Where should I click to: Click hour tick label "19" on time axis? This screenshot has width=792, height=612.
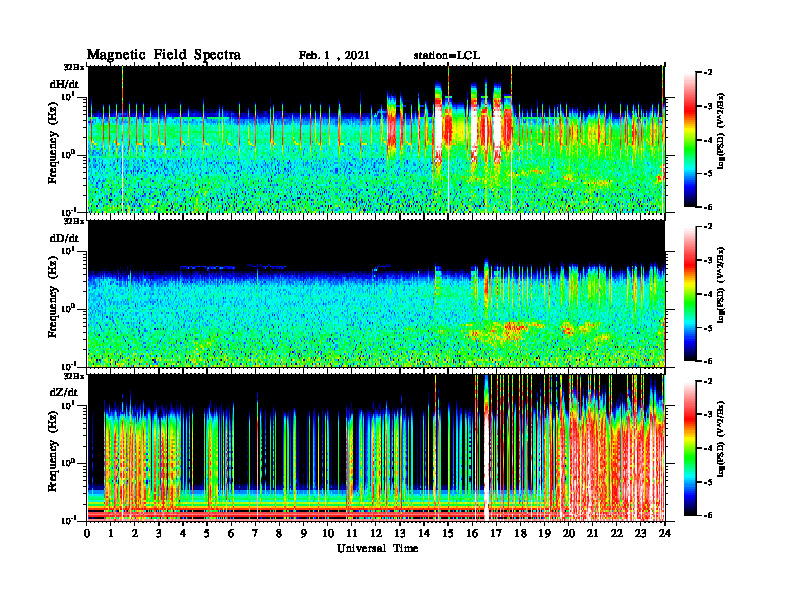(x=544, y=533)
